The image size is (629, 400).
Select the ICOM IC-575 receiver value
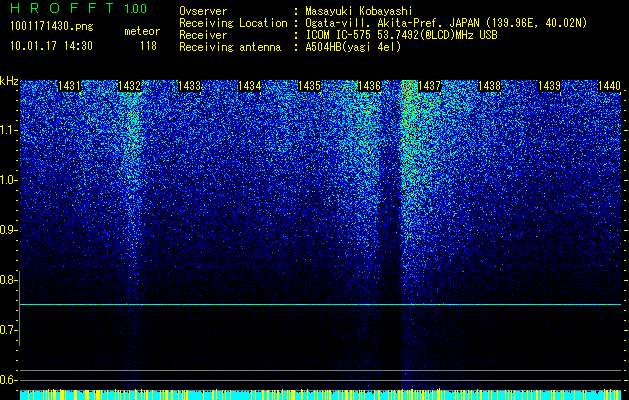tap(401, 35)
